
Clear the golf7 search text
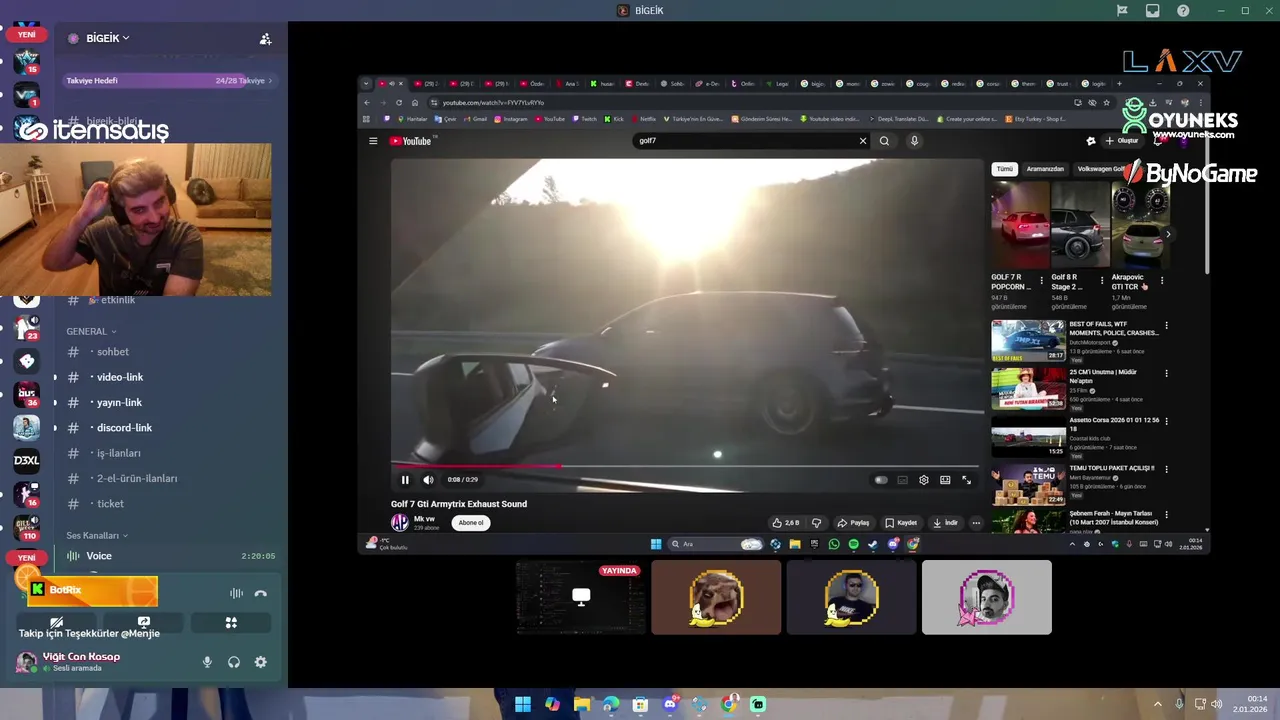[863, 141]
